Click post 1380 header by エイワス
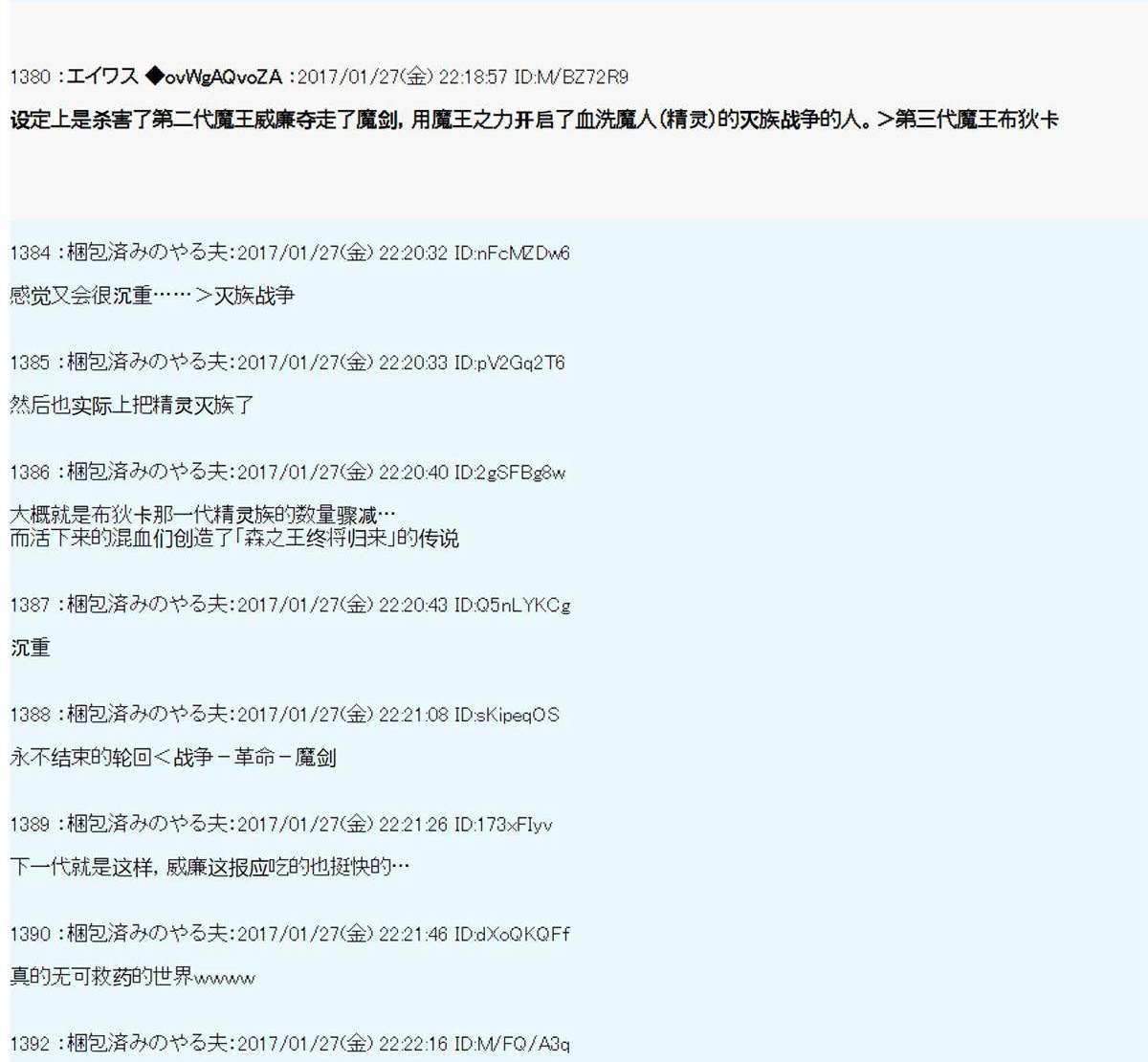 (x=319, y=77)
